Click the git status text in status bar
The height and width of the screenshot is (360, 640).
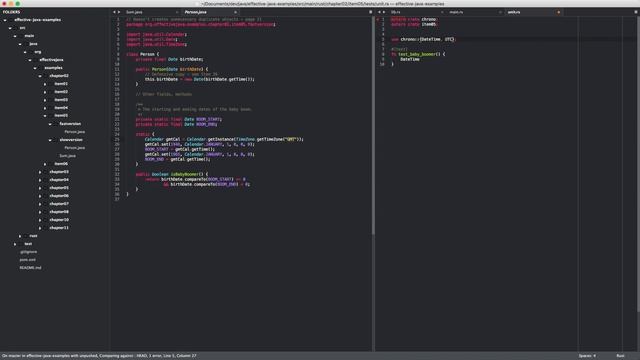pyautogui.click(x=99, y=356)
